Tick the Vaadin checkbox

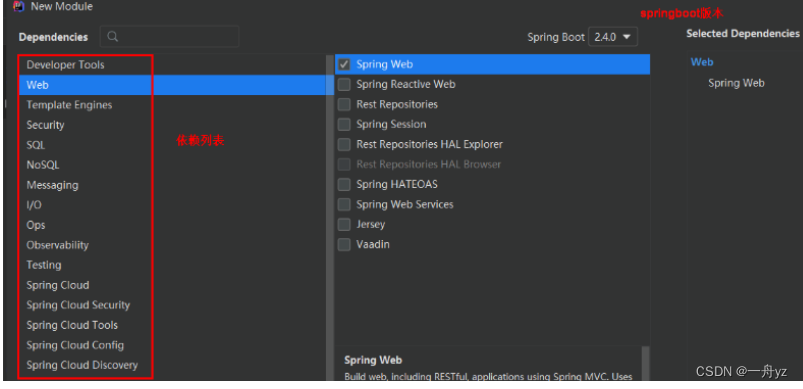coord(344,244)
